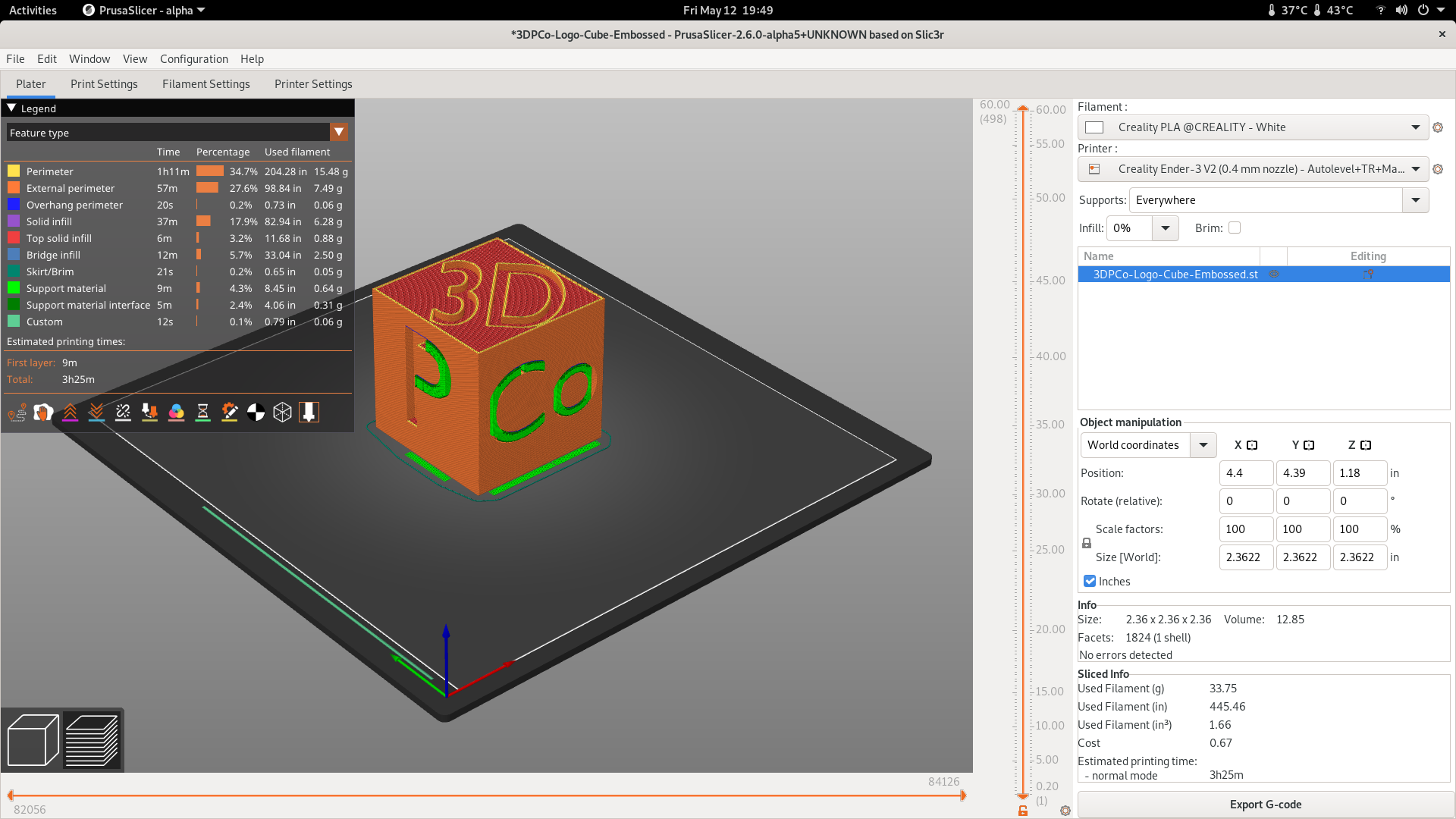Screen dimensions: 1456x819
Task: Toggle the Deretractions visibility icon
Action: tap(96, 413)
